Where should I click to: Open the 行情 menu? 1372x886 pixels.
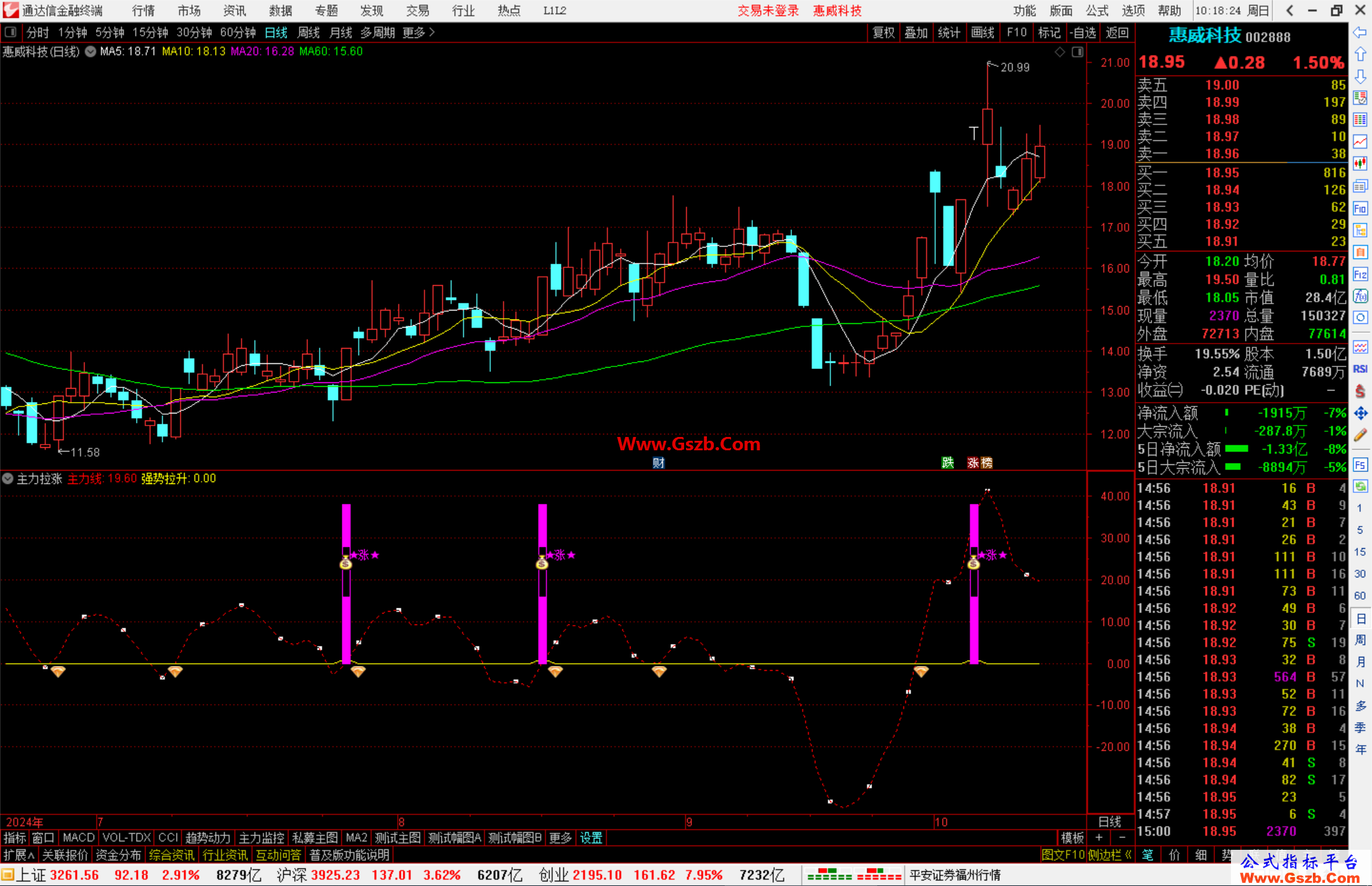[x=143, y=10]
